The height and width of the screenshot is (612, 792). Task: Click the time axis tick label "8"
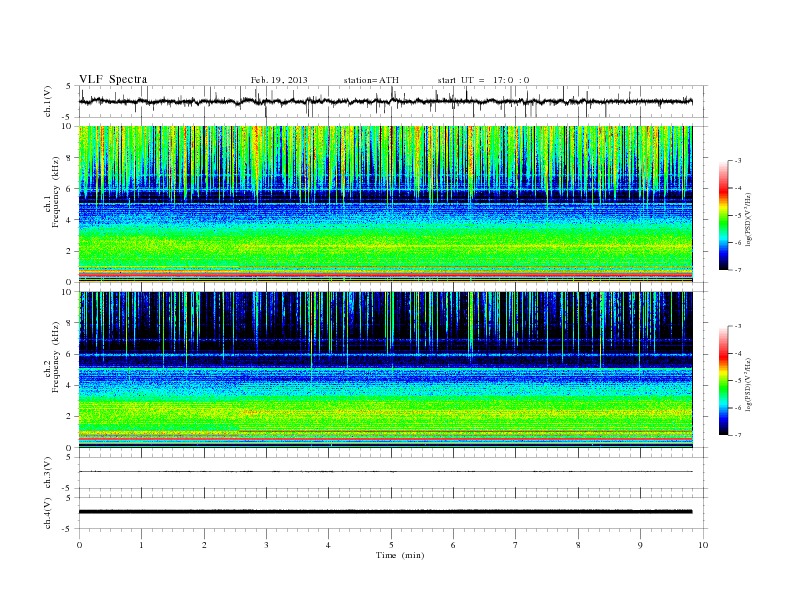point(578,545)
